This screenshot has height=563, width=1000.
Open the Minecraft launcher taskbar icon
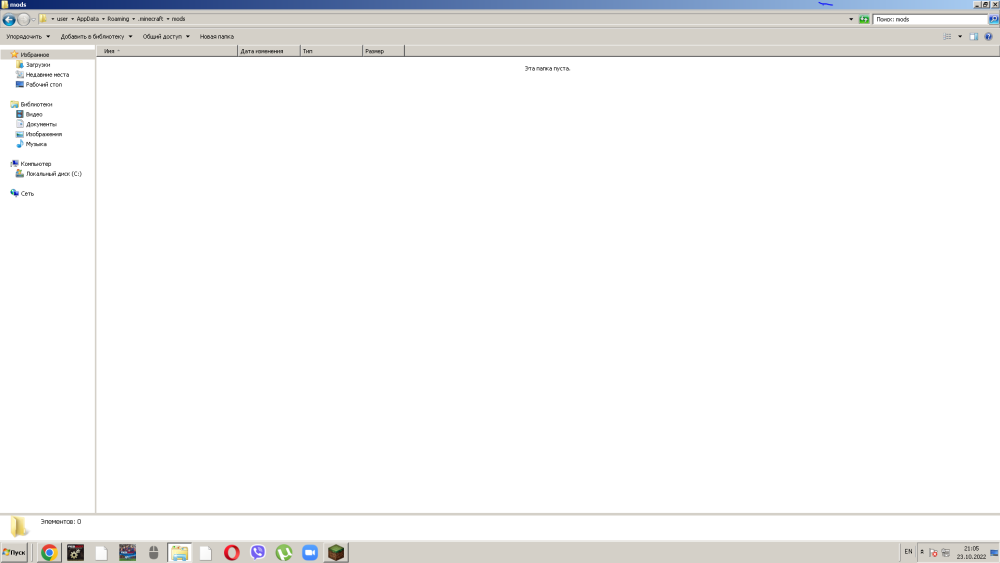point(336,552)
